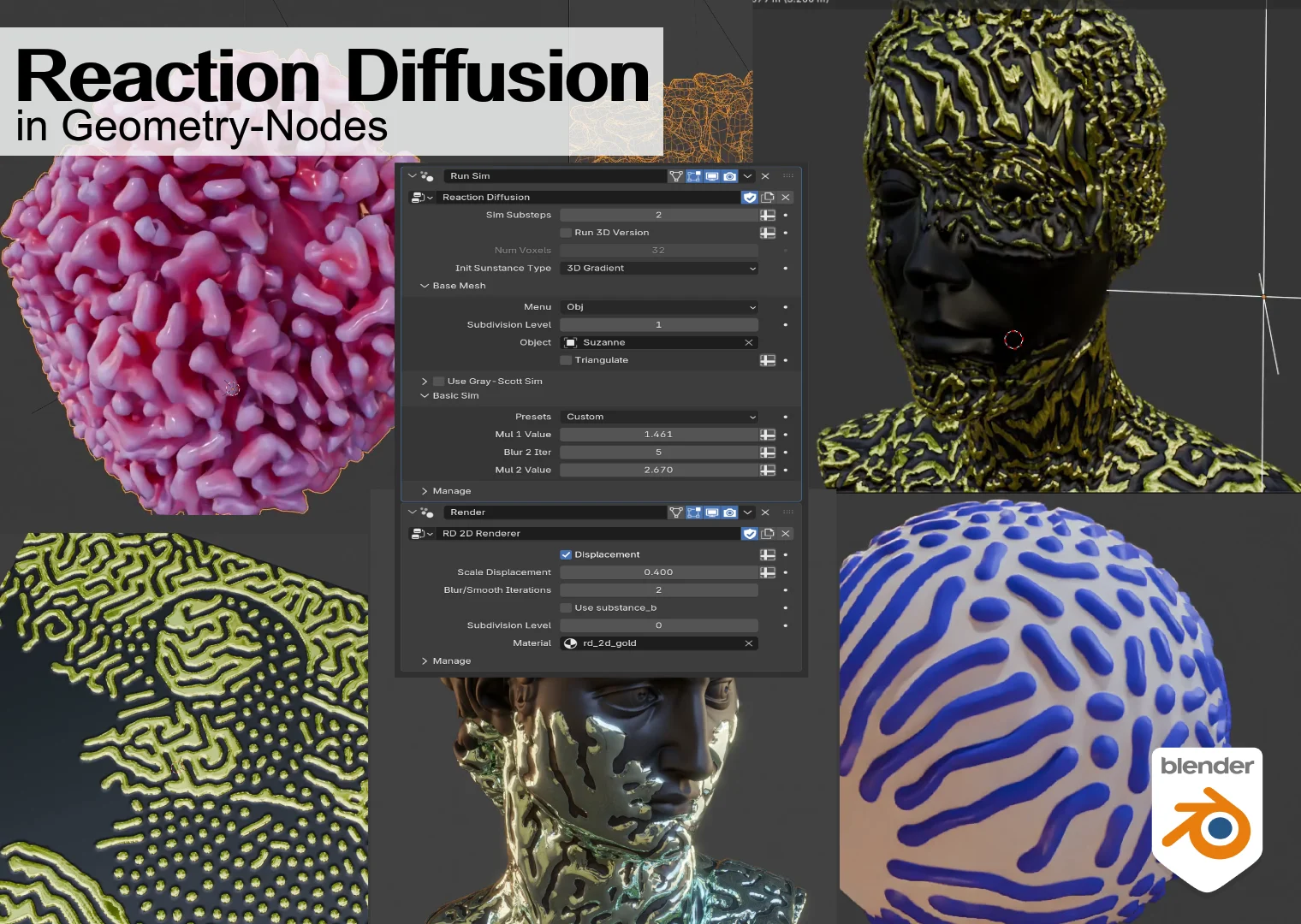Animate Init Sunstance Type property dot
The height and width of the screenshot is (924, 1301).
(786, 269)
